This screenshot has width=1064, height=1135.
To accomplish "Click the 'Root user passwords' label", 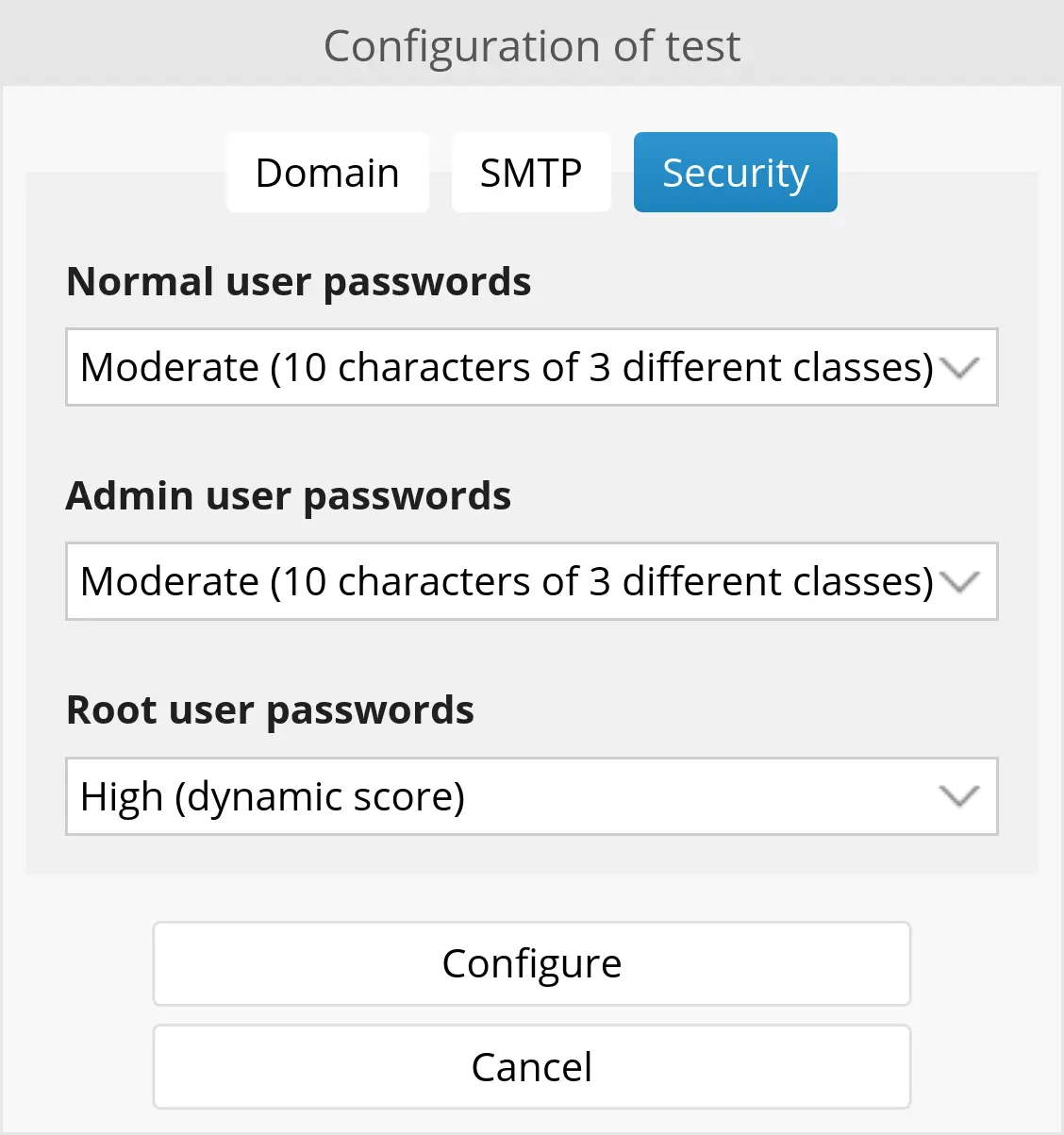I will click(270, 710).
